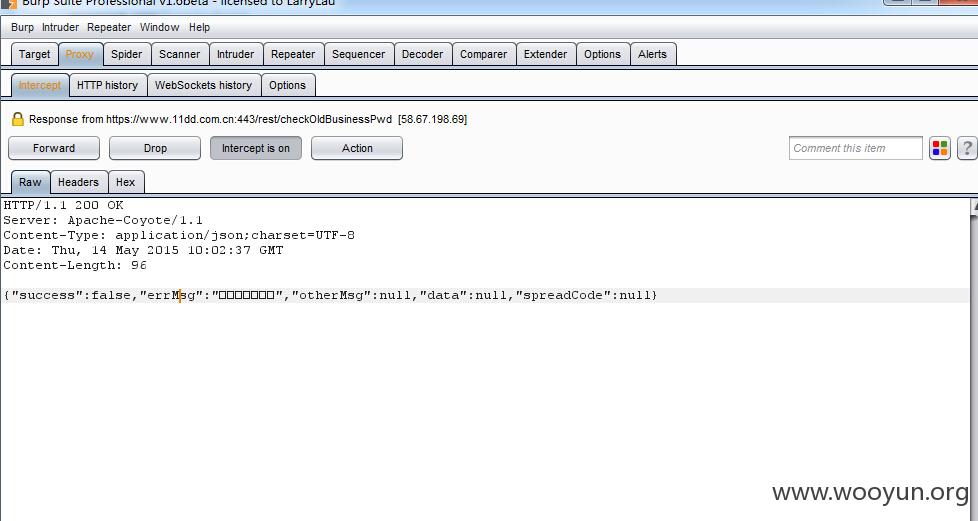978x521 pixels.
Task: Click the Server: Apache-Coyote/1.1 header line
Action: (x=103, y=220)
